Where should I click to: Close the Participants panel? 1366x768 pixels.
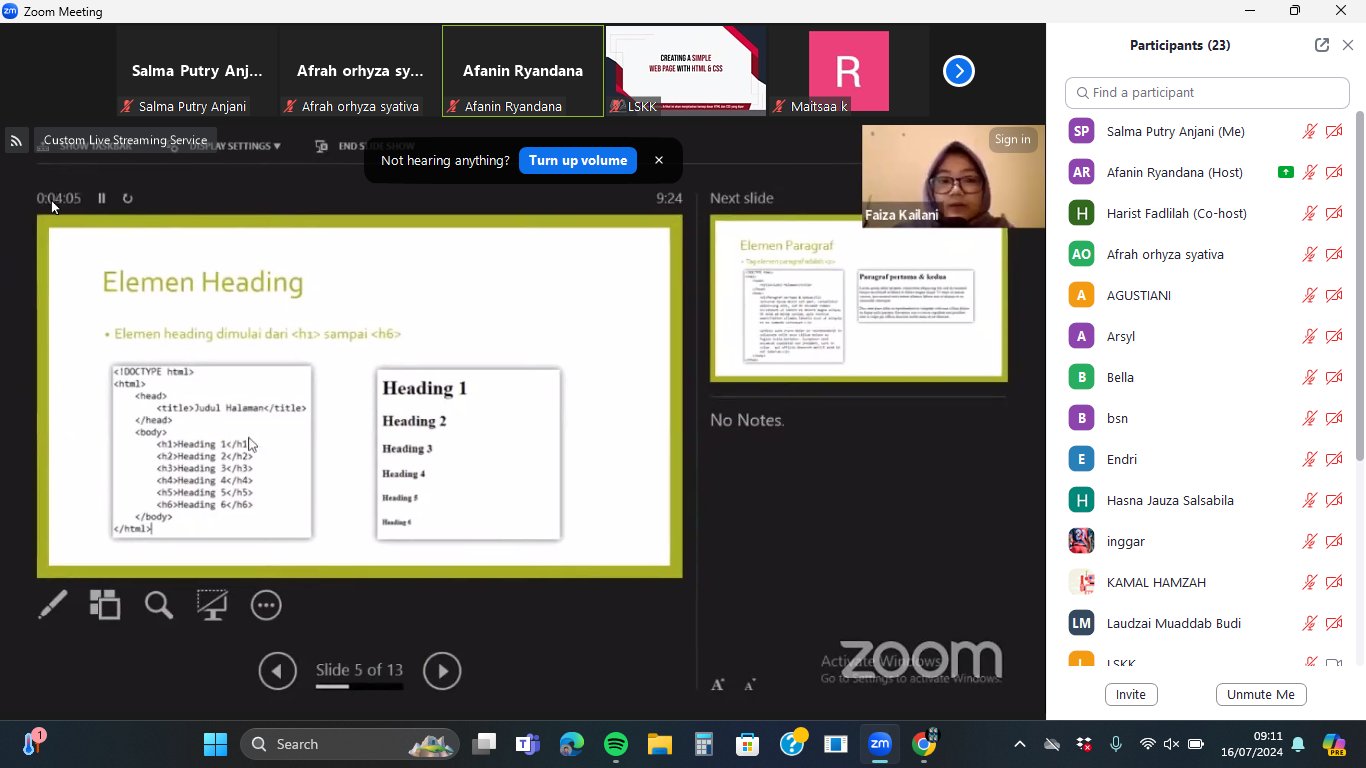[x=1348, y=45]
